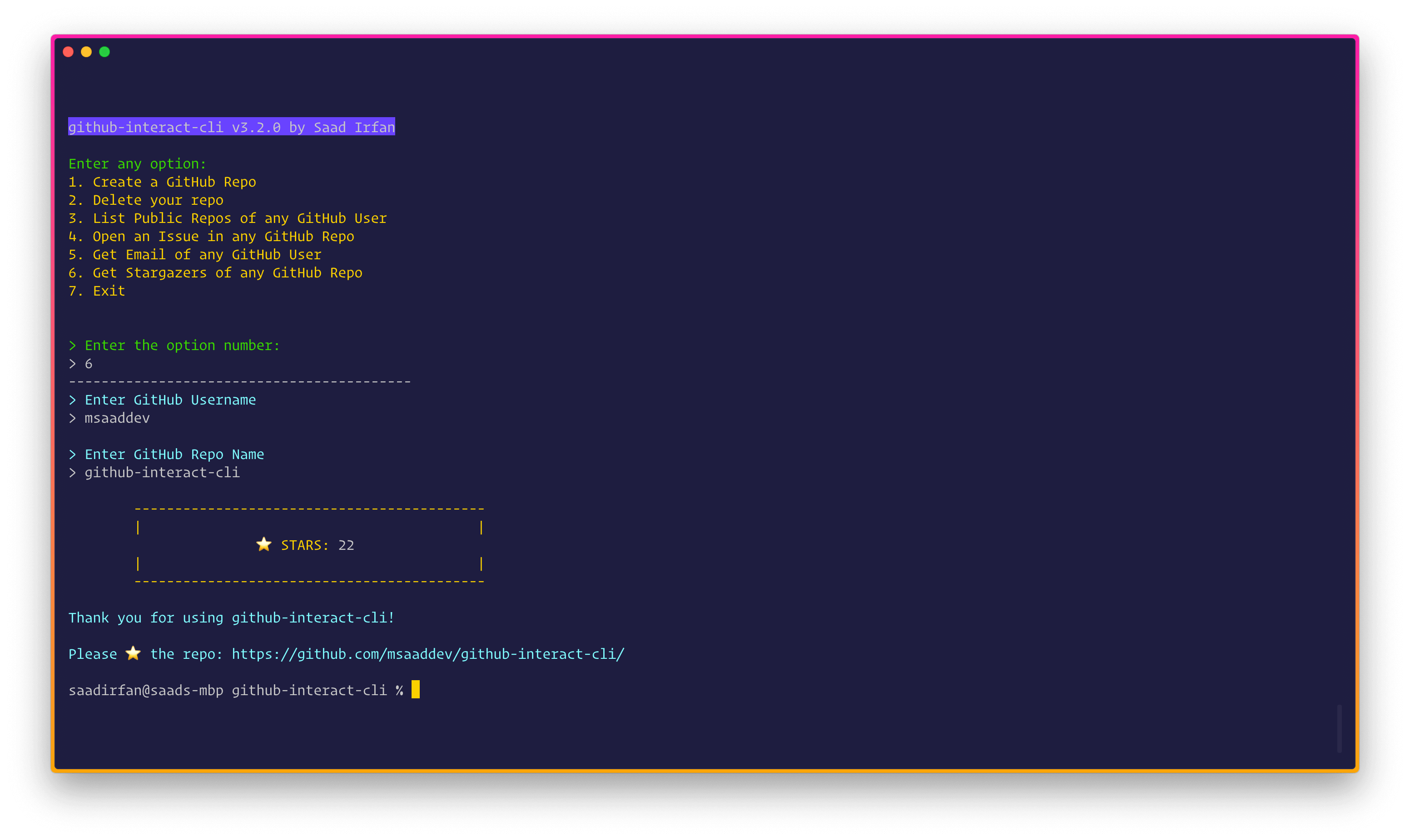The image size is (1410, 840).
Task: Click the 7. Exit option
Action: (x=96, y=291)
